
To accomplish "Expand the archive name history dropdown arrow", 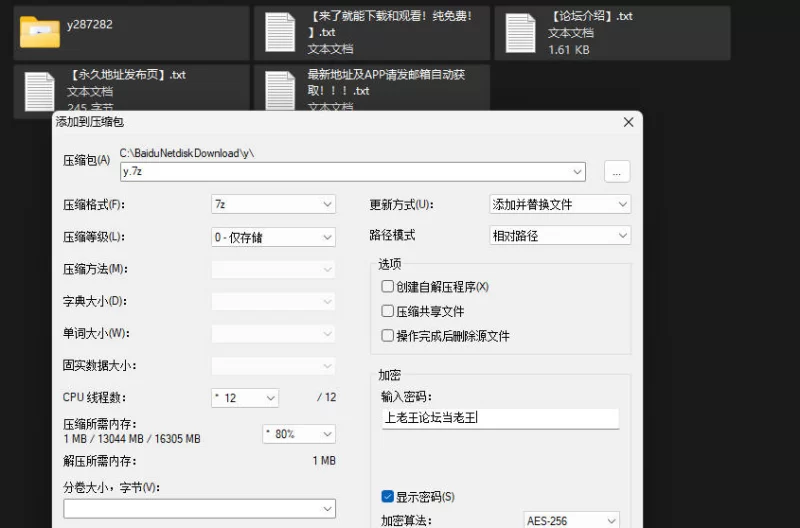I will 578,171.
